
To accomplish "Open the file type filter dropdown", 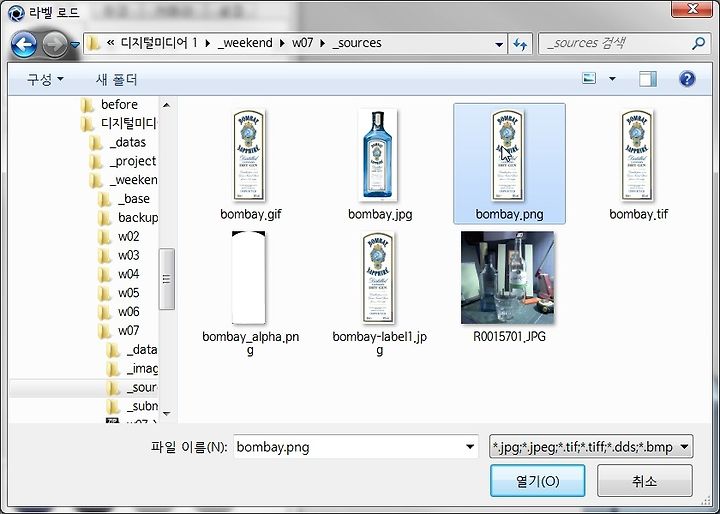I will [x=591, y=447].
